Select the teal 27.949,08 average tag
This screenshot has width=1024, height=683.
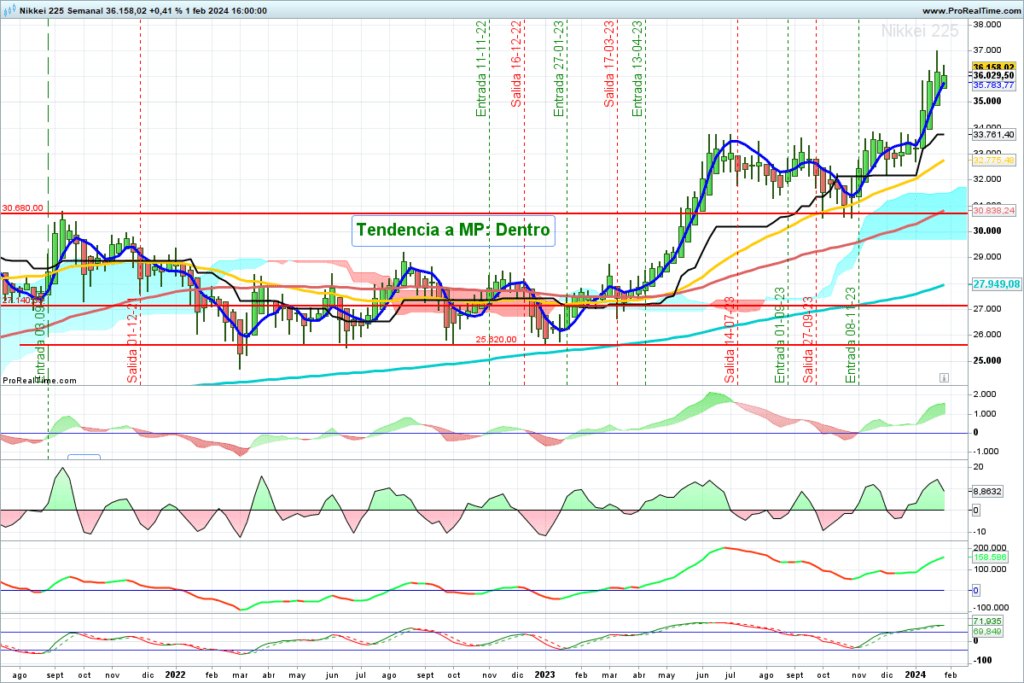click(x=996, y=284)
